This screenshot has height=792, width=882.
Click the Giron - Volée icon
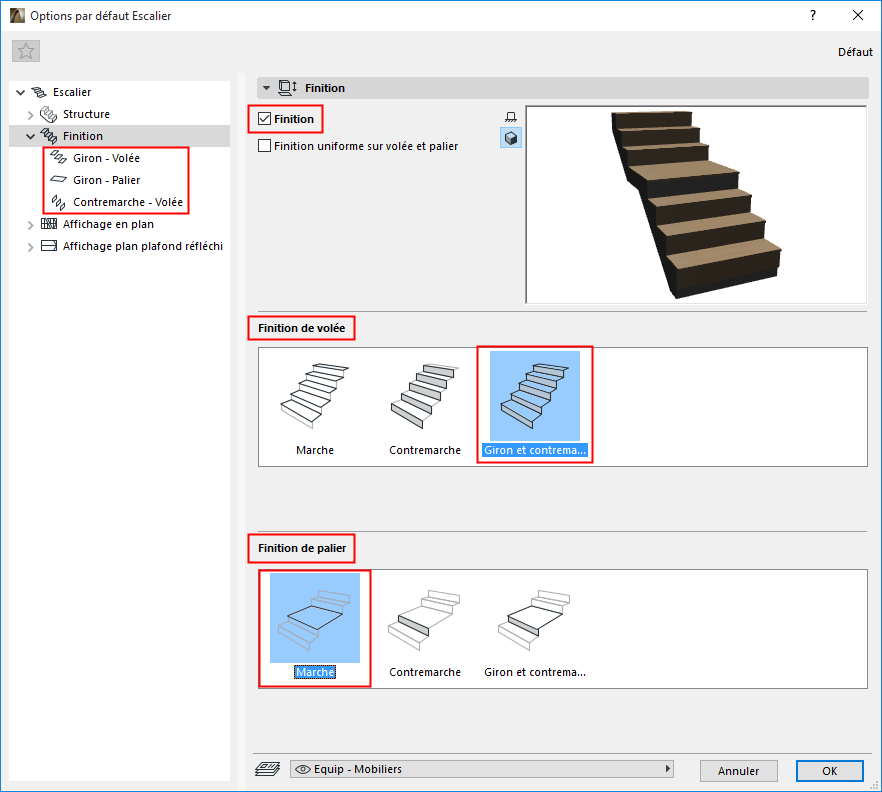pyautogui.click(x=58, y=158)
